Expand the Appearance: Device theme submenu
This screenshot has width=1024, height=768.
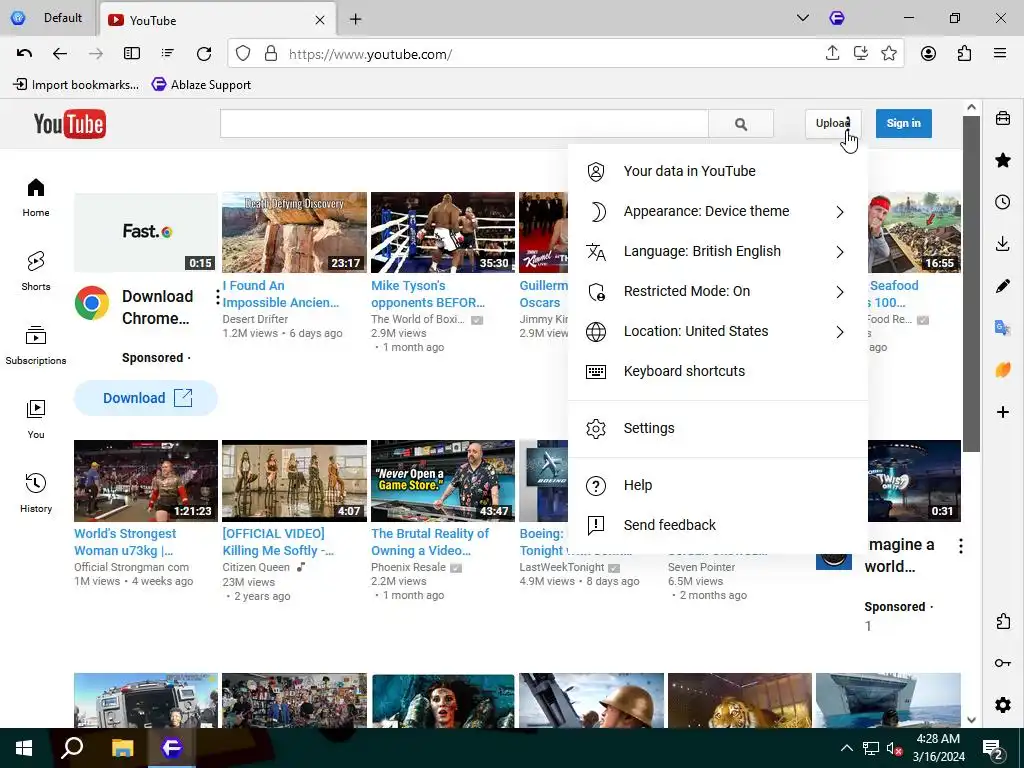[x=718, y=212]
